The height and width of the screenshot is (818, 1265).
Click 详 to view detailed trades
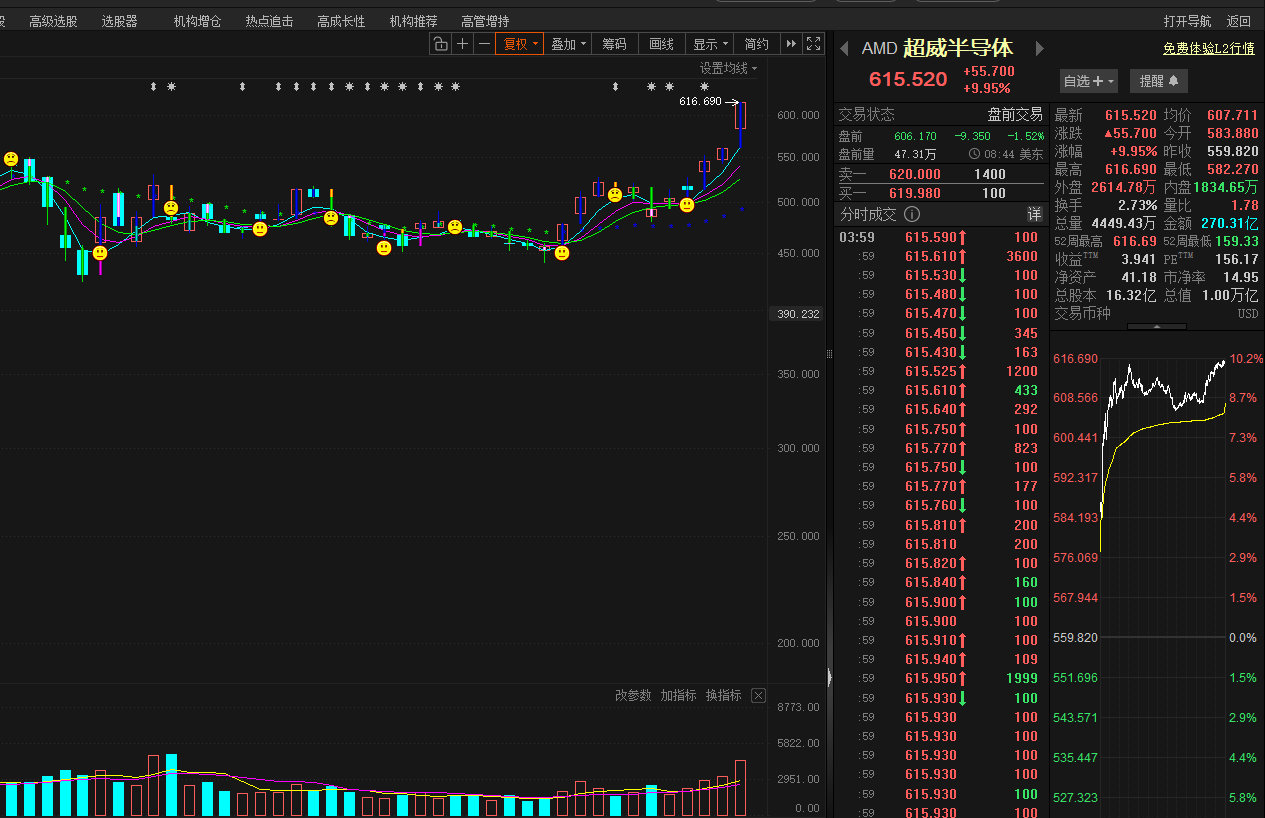point(1035,214)
